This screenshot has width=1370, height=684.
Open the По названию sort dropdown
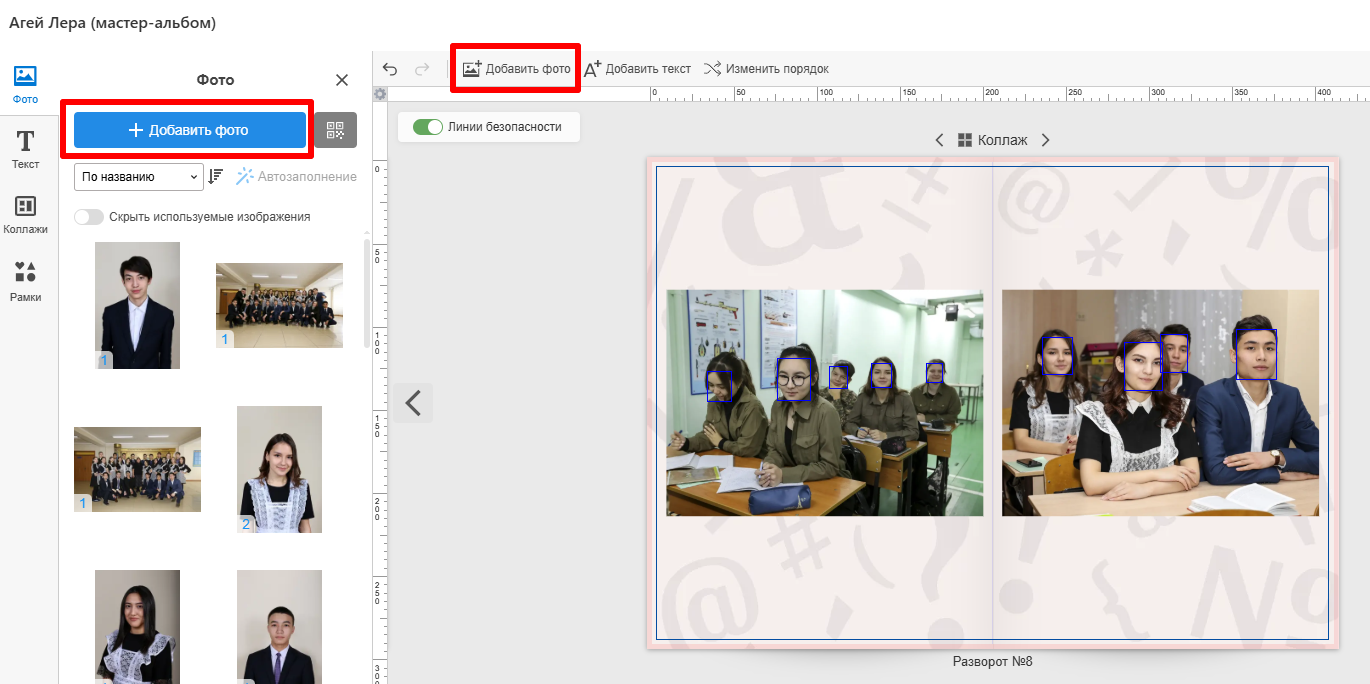pos(139,177)
